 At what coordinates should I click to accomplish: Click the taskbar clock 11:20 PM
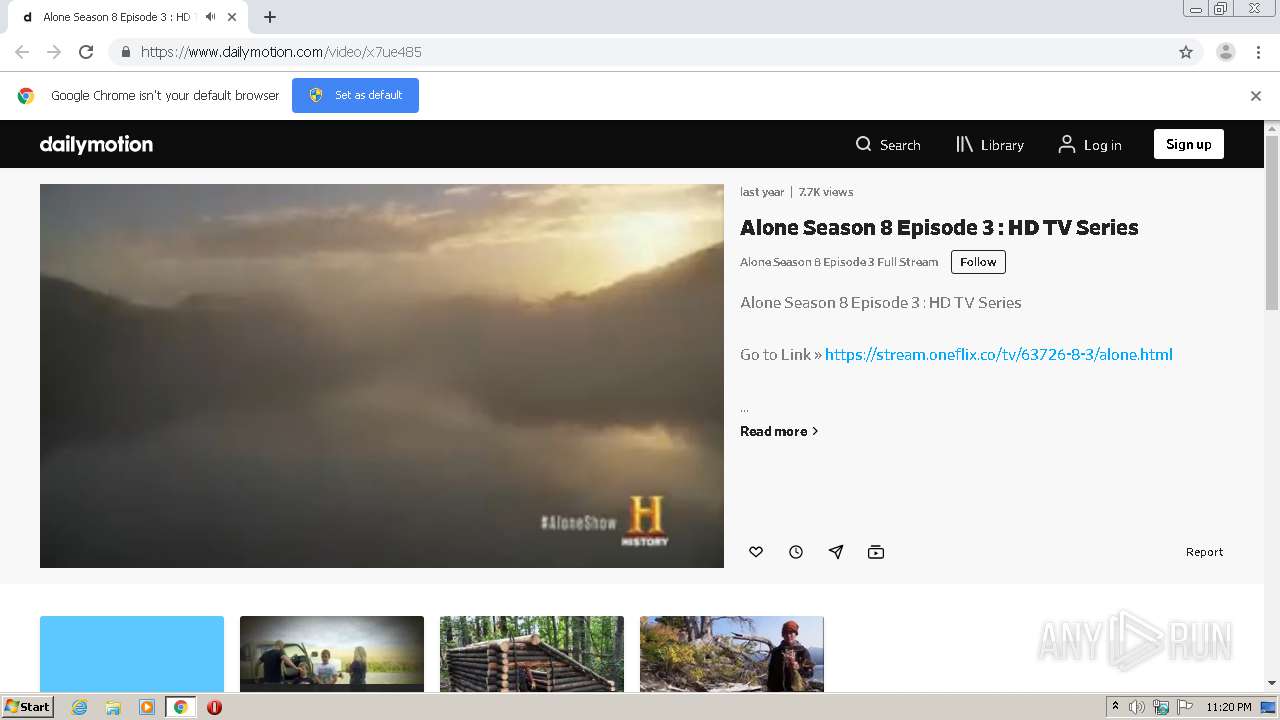click(1228, 707)
